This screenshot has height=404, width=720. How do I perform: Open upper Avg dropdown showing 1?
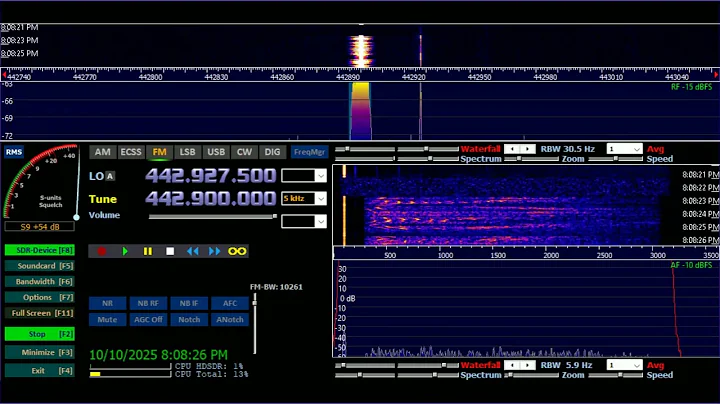click(x=624, y=149)
